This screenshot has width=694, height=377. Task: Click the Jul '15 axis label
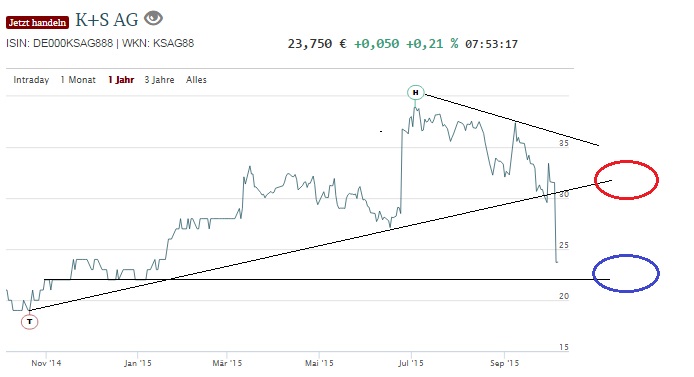pyautogui.click(x=411, y=363)
